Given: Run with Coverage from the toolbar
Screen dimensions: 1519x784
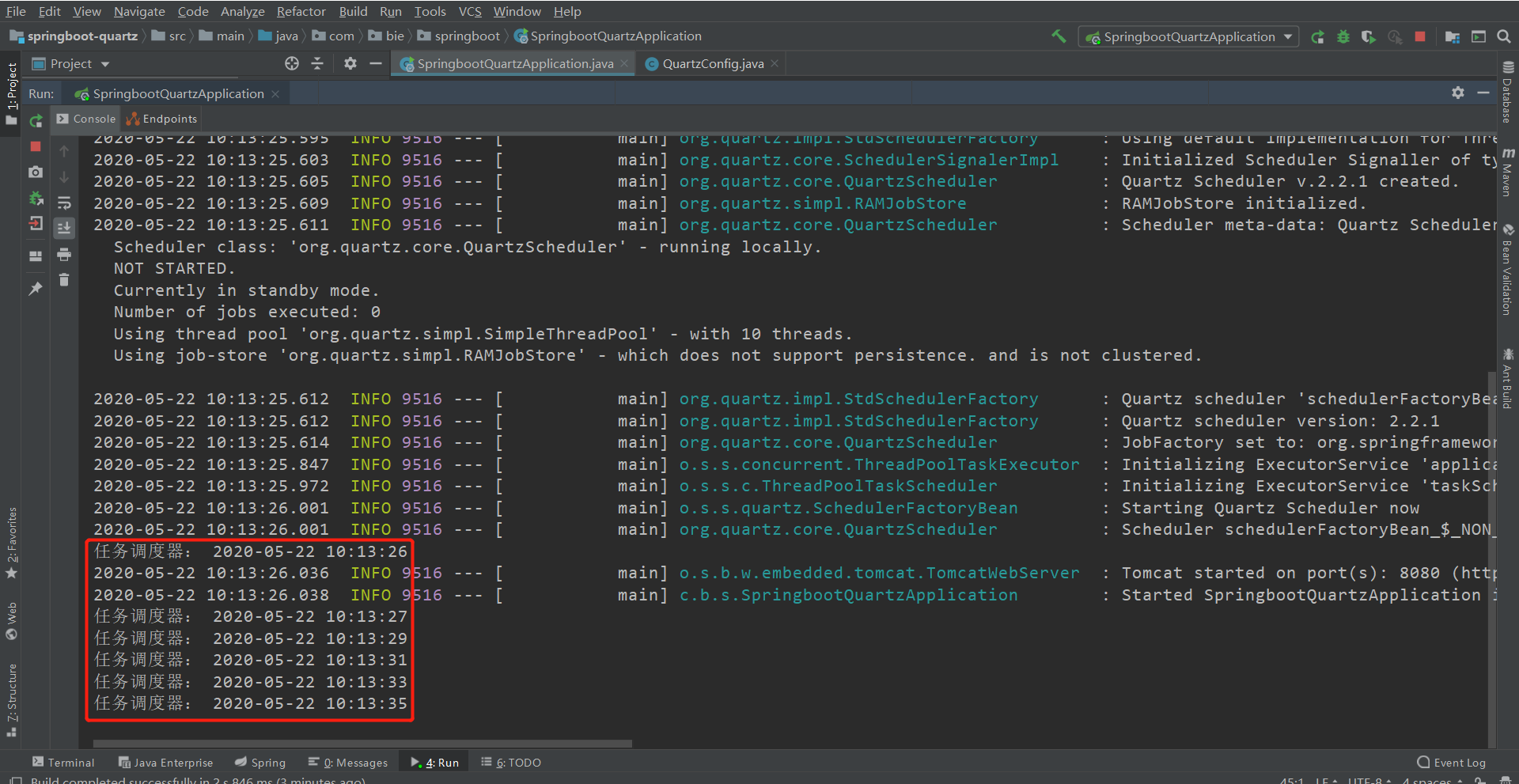Looking at the screenshot, I should click(x=1369, y=36).
